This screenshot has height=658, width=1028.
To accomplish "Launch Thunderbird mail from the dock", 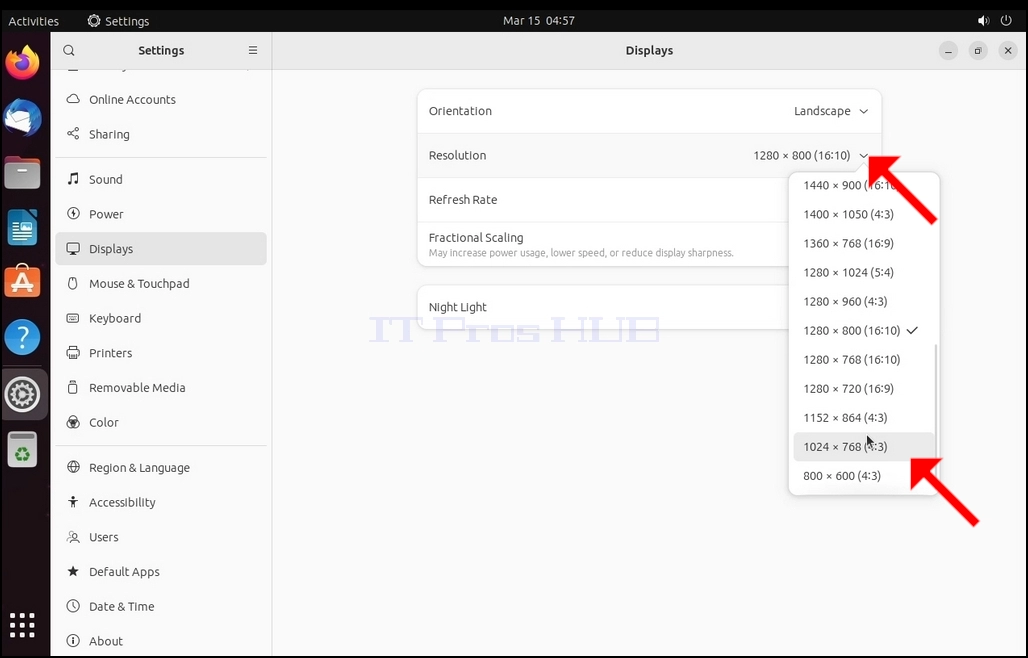I will coord(22,118).
